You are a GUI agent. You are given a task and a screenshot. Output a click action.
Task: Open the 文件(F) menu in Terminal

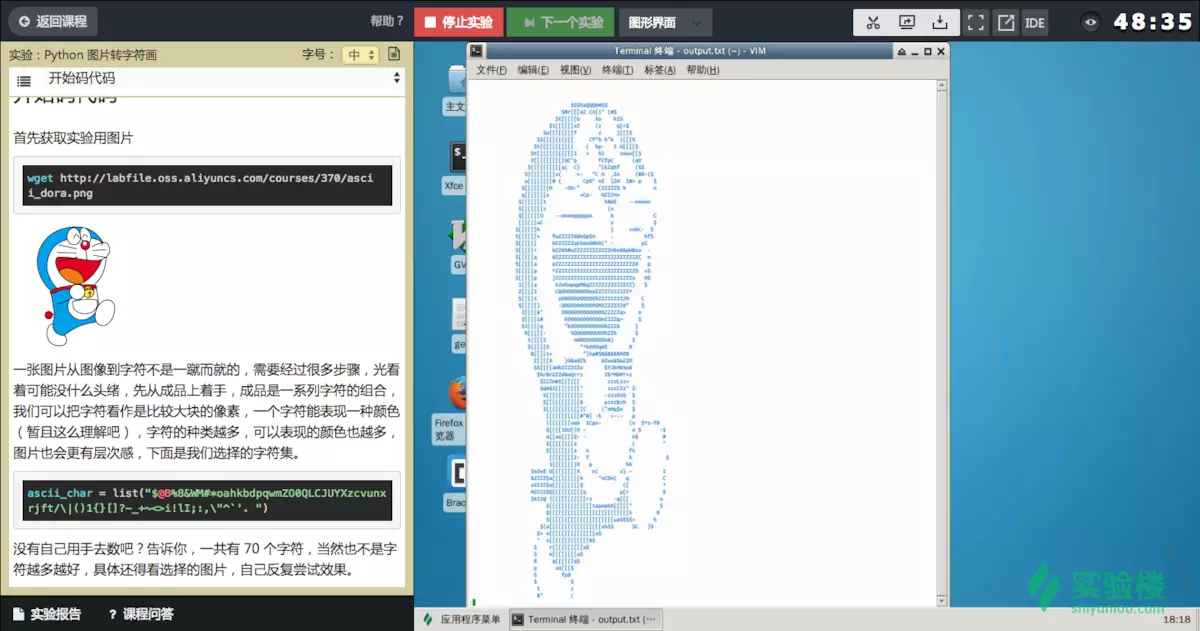tap(492, 70)
